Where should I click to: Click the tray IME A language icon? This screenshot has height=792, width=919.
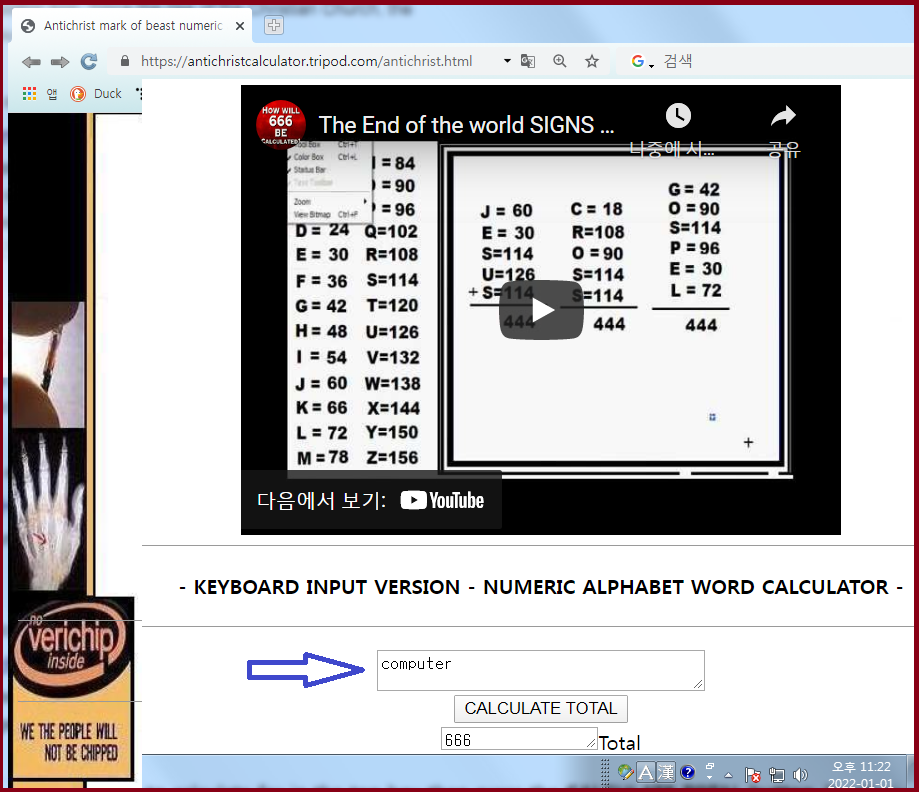point(645,772)
